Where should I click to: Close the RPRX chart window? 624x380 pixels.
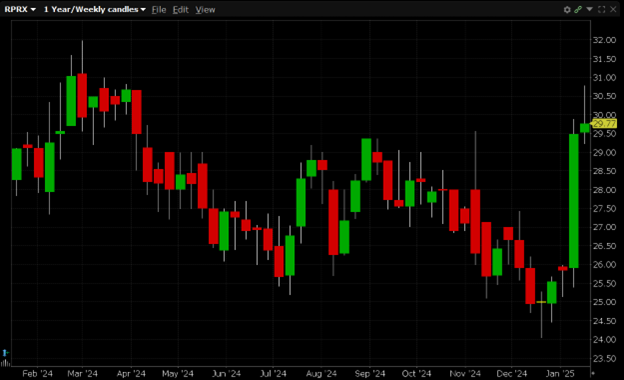613,10
